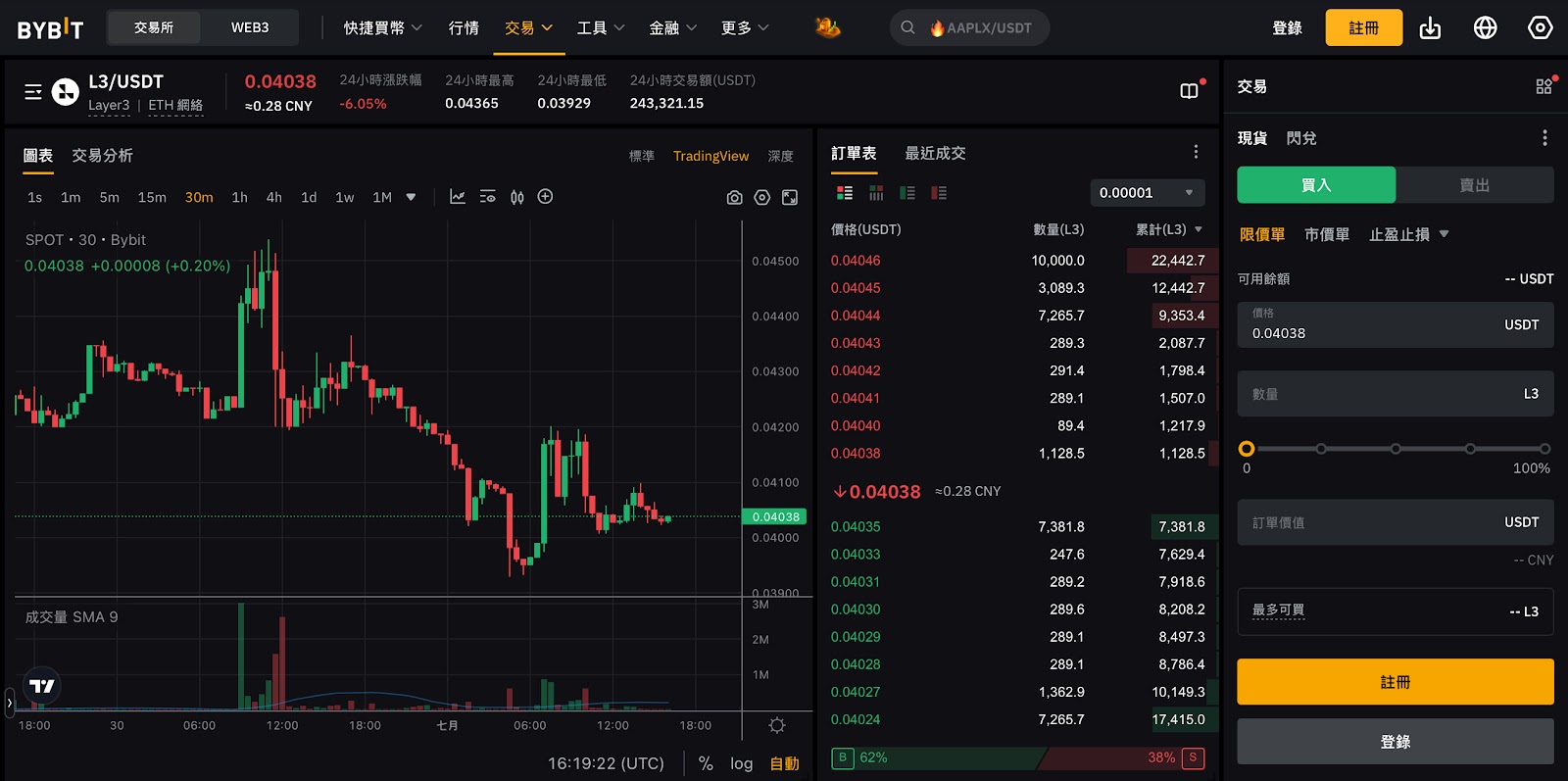Click the search magnifier icon
The width and height of the screenshot is (1568, 781).
click(907, 27)
